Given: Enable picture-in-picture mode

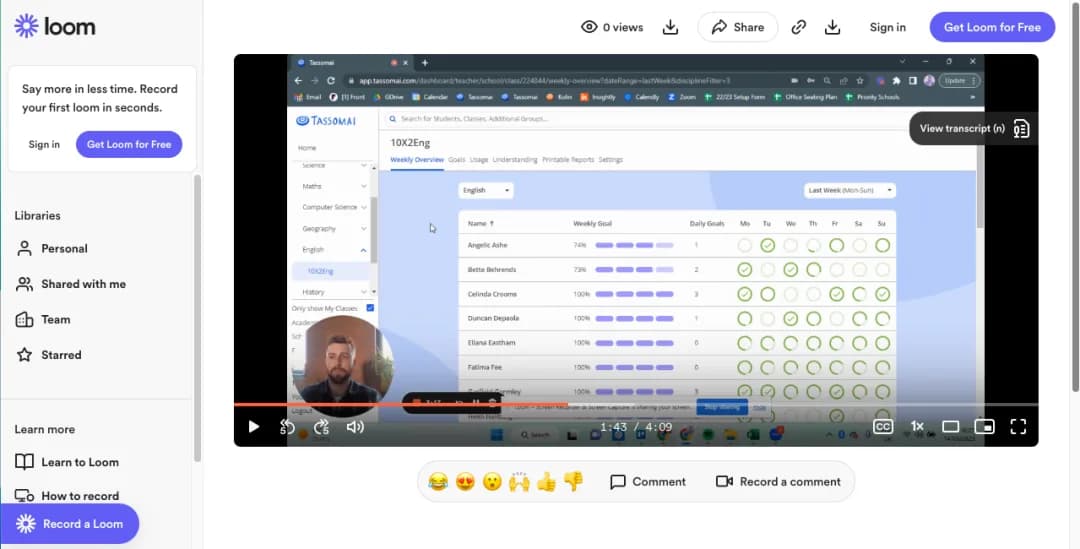Looking at the screenshot, I should click(984, 427).
